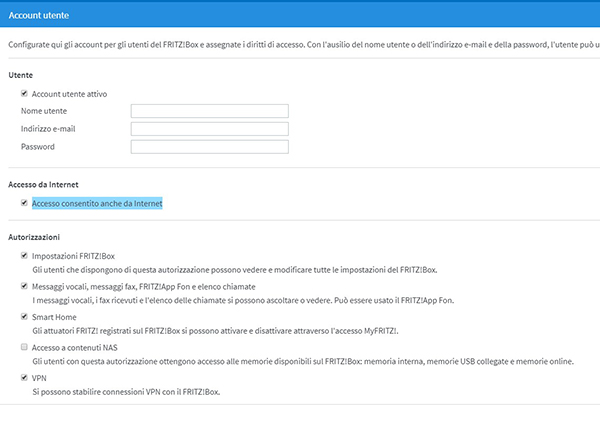Click the Smart Home label text

[x=54, y=317]
